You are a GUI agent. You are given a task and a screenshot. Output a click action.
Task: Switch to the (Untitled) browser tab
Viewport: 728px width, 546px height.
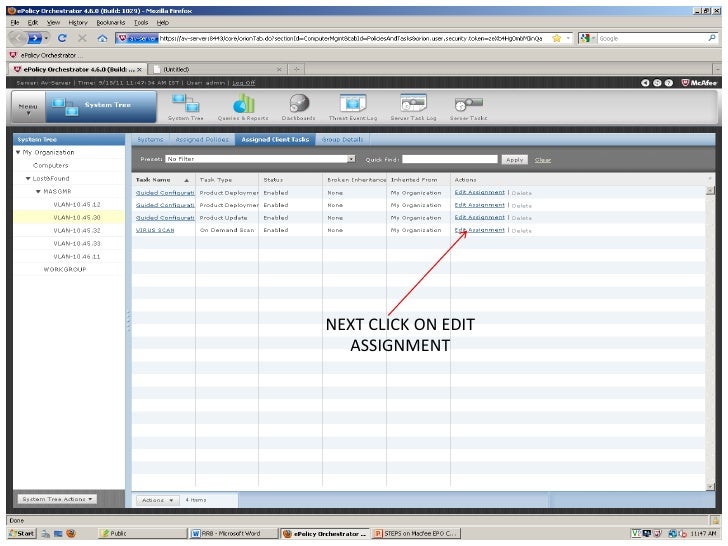click(x=218, y=69)
